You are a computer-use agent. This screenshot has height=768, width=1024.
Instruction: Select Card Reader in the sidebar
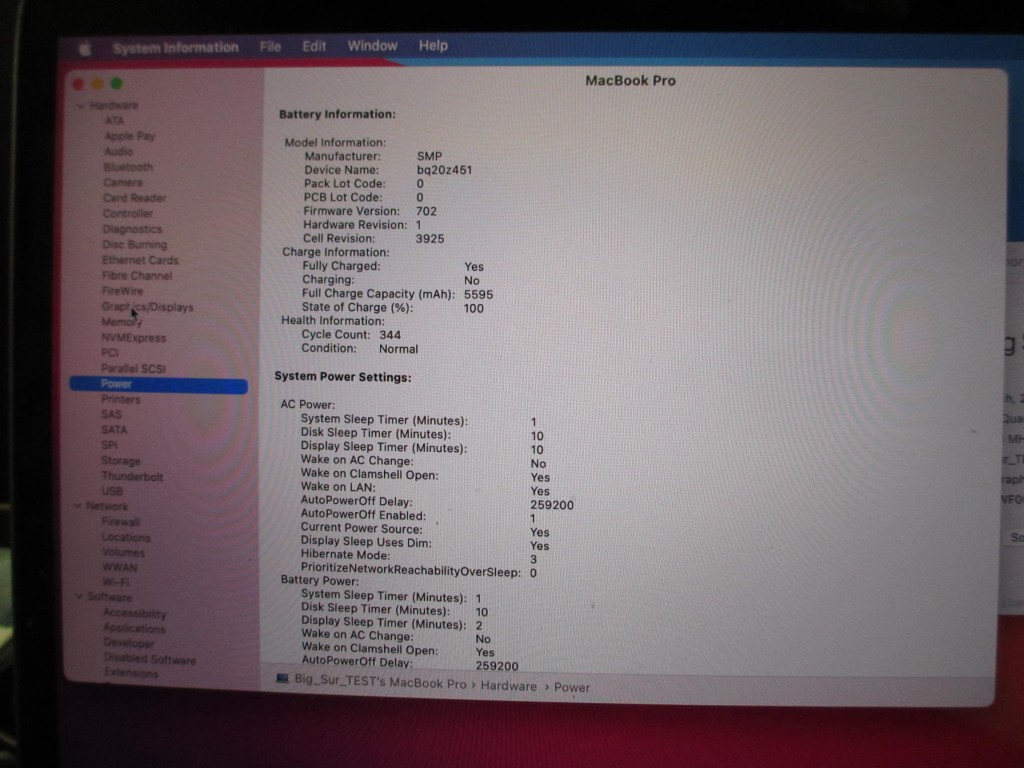[x=135, y=198]
